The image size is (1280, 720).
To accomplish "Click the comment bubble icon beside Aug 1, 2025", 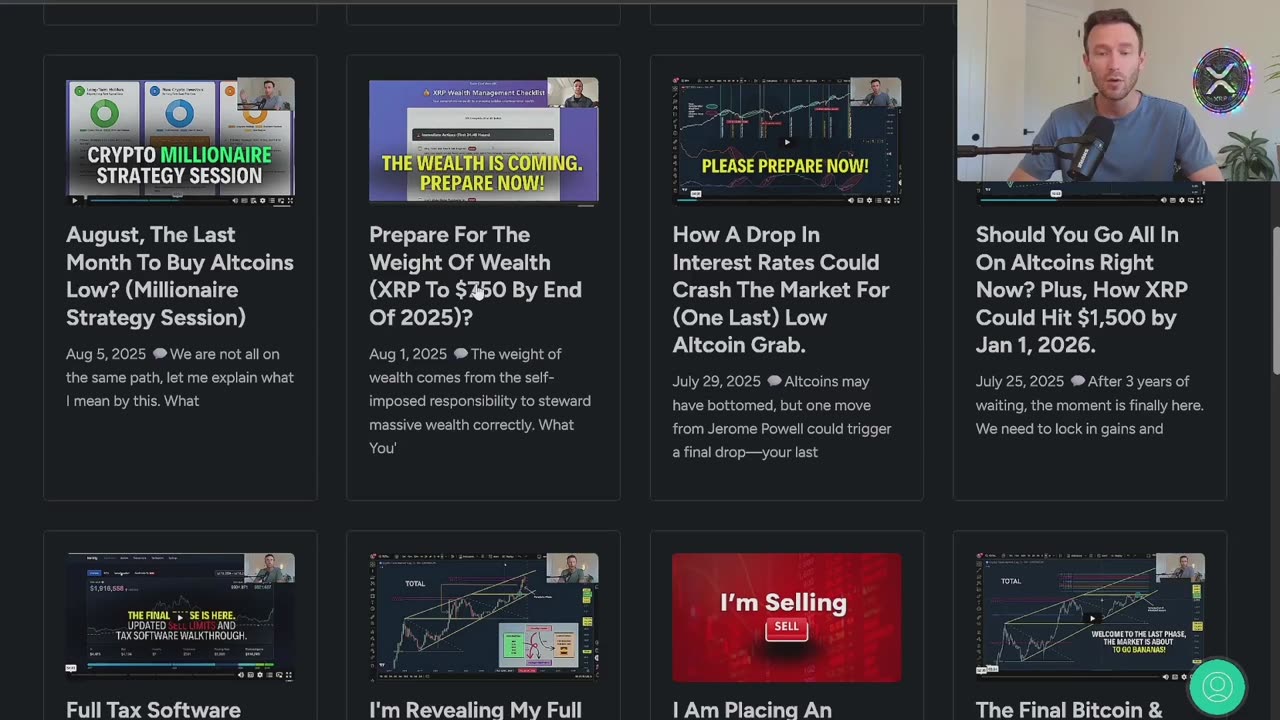I will (x=460, y=354).
